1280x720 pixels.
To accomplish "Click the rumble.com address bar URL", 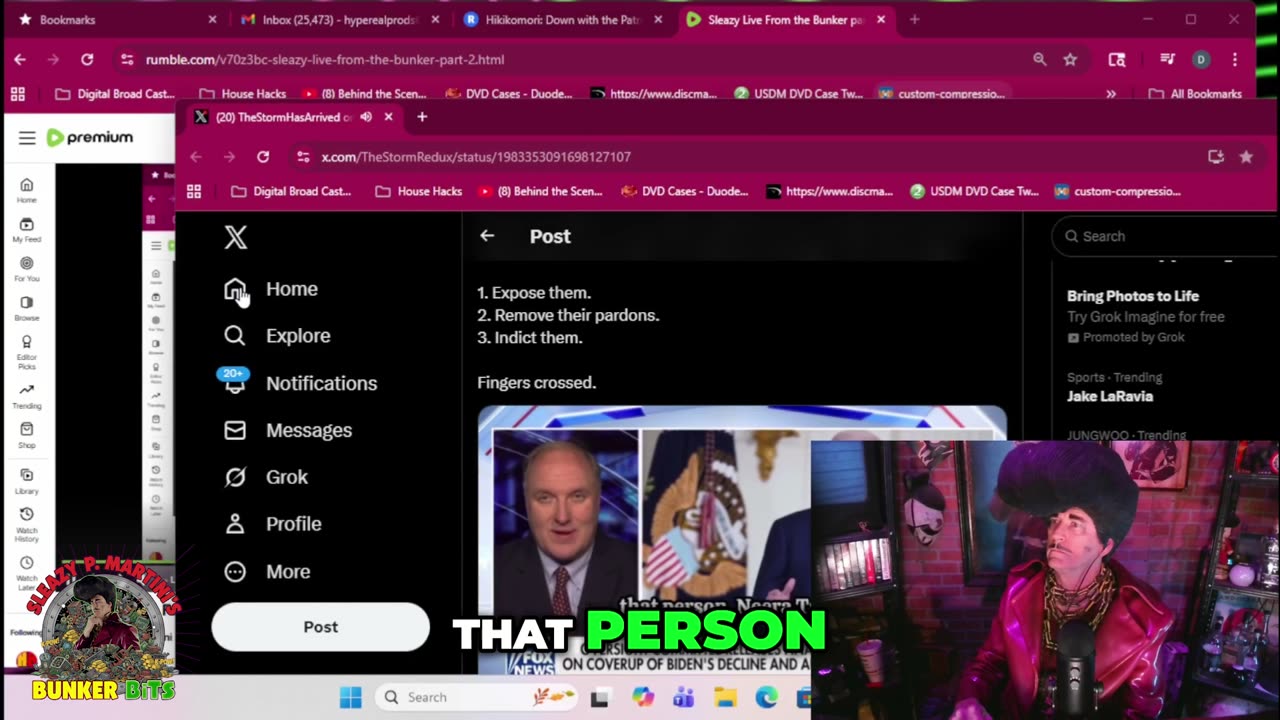I will (x=325, y=60).
